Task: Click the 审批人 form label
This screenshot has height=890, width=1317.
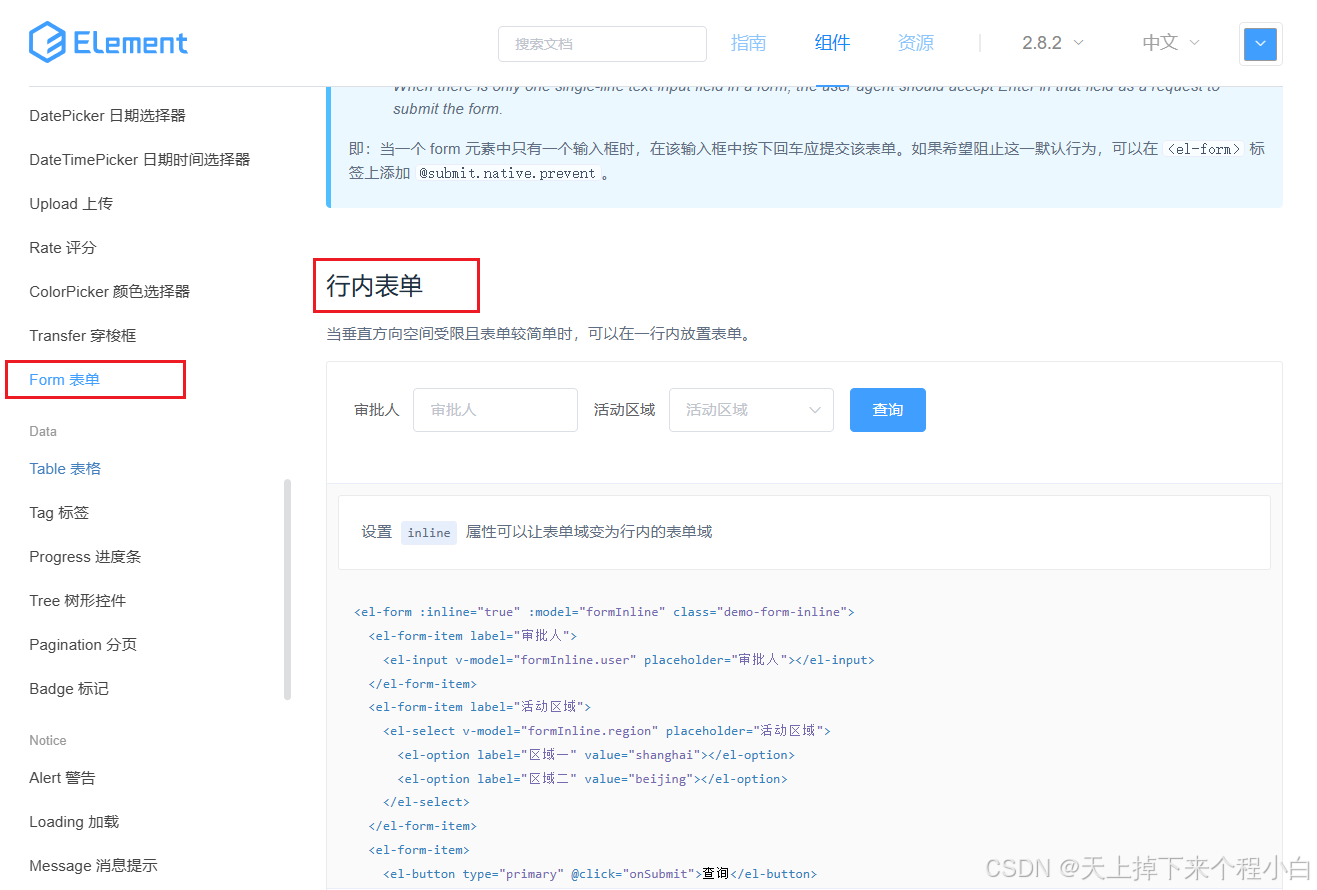Action: [377, 410]
